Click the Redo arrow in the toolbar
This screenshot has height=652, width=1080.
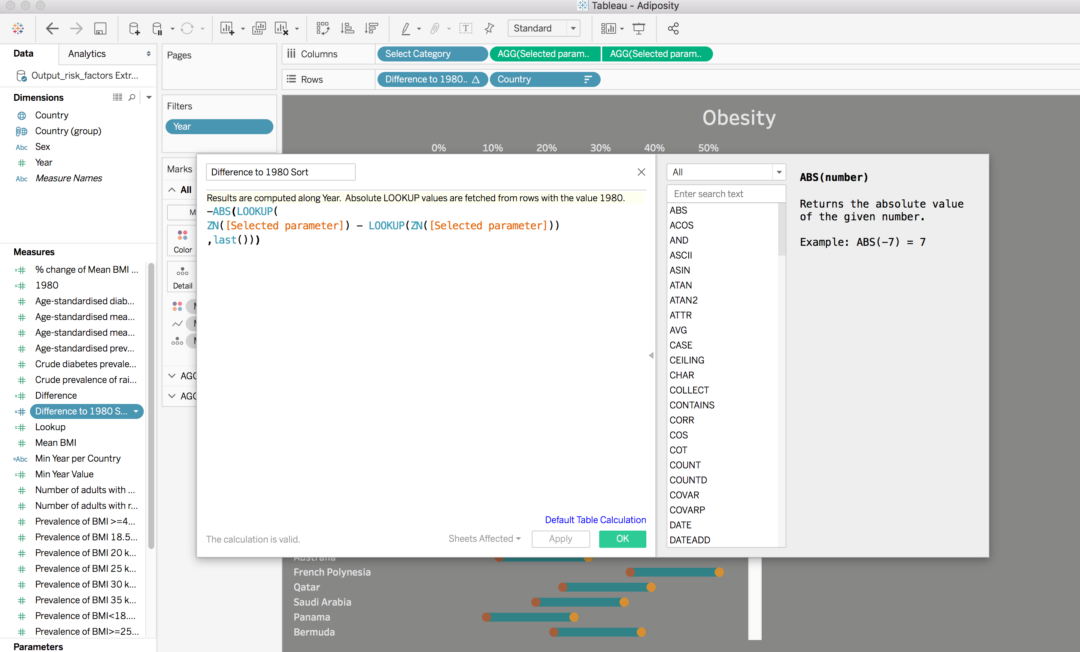coord(75,28)
